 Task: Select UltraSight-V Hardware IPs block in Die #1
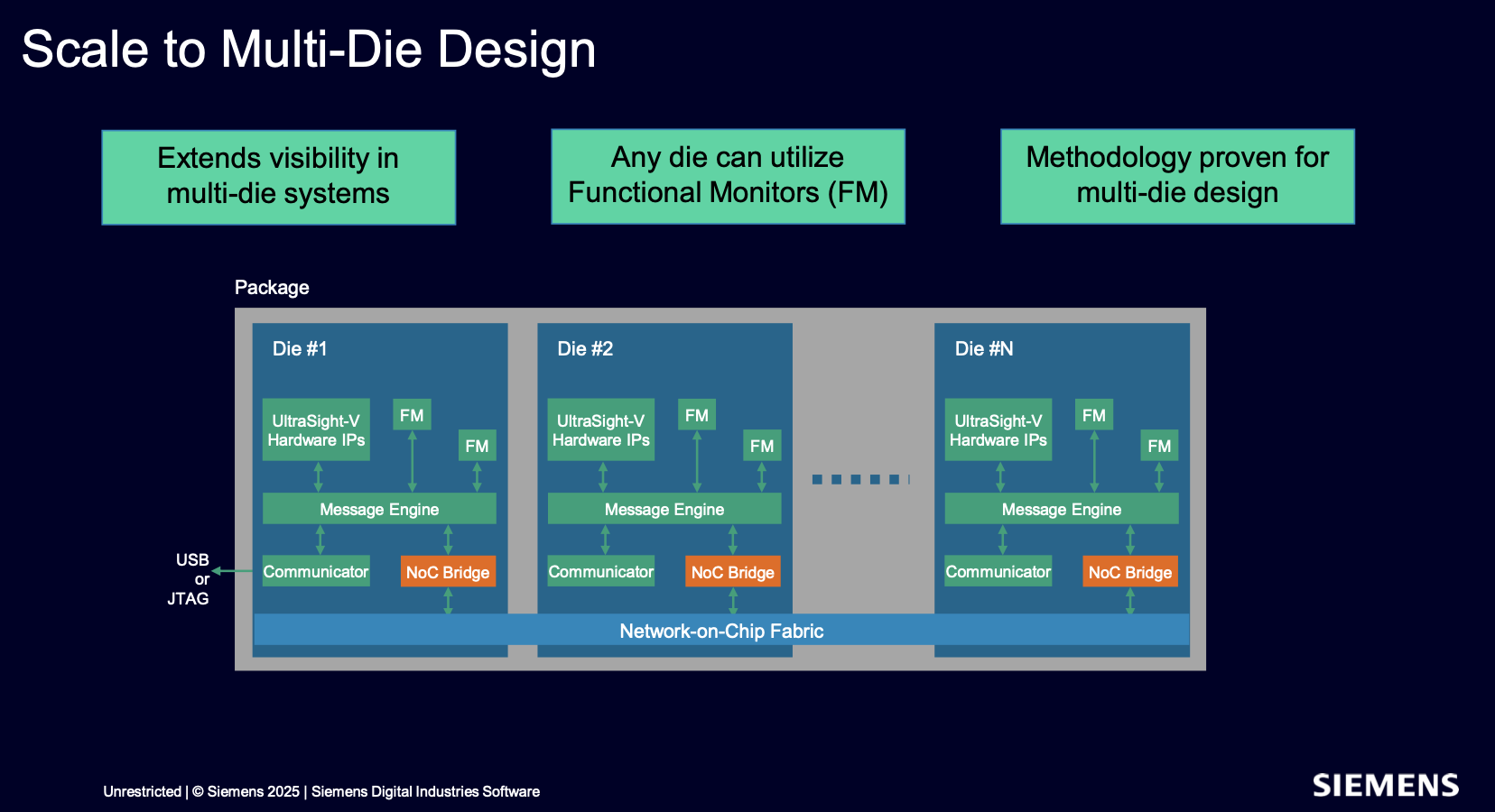316,429
